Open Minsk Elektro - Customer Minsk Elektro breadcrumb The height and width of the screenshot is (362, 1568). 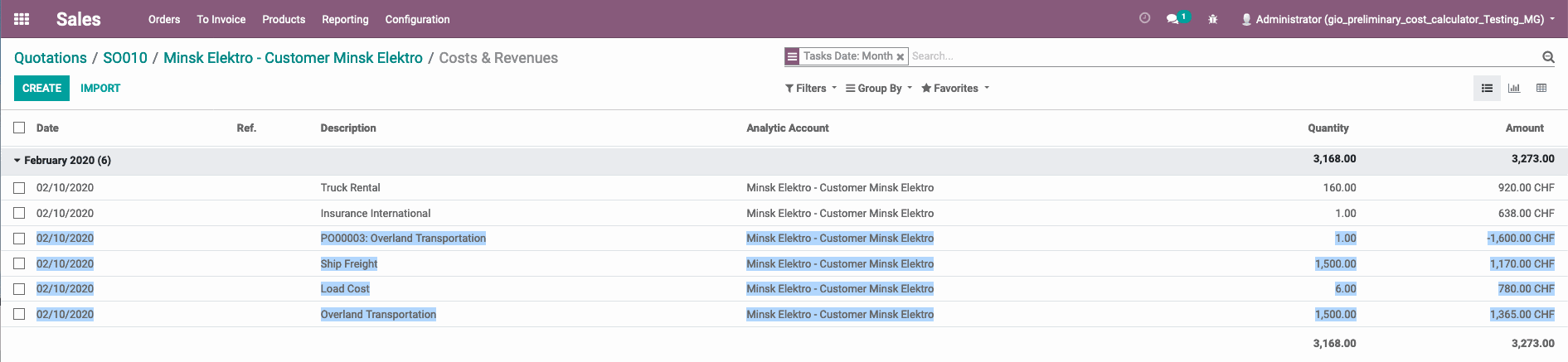pyautogui.click(x=293, y=58)
